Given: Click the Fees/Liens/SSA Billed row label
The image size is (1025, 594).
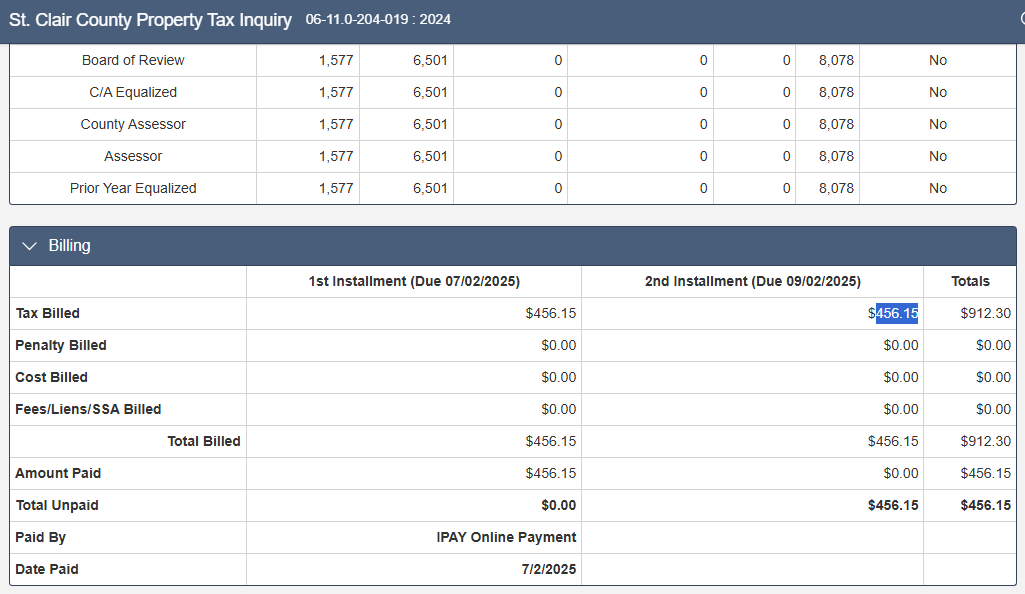Looking at the screenshot, I should click(x=88, y=409).
